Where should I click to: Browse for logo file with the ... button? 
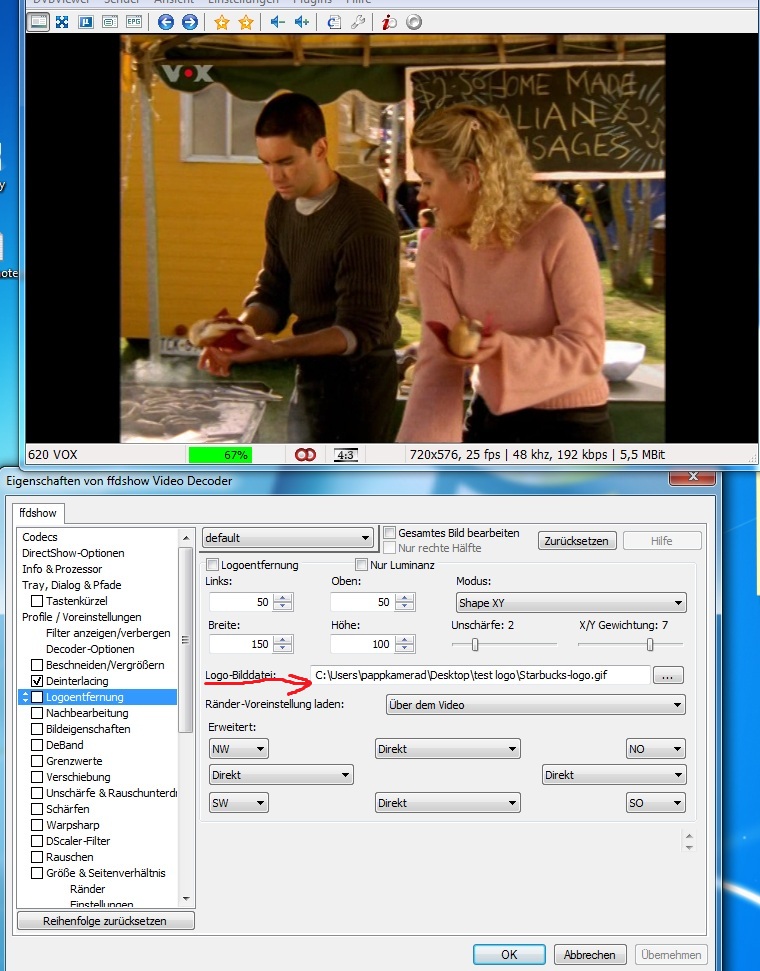[668, 676]
